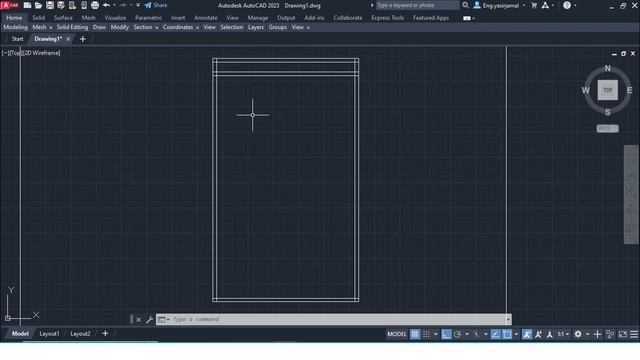Open the Parametric ribbon tab
Viewport: 640px width, 360px height.
coord(149,18)
